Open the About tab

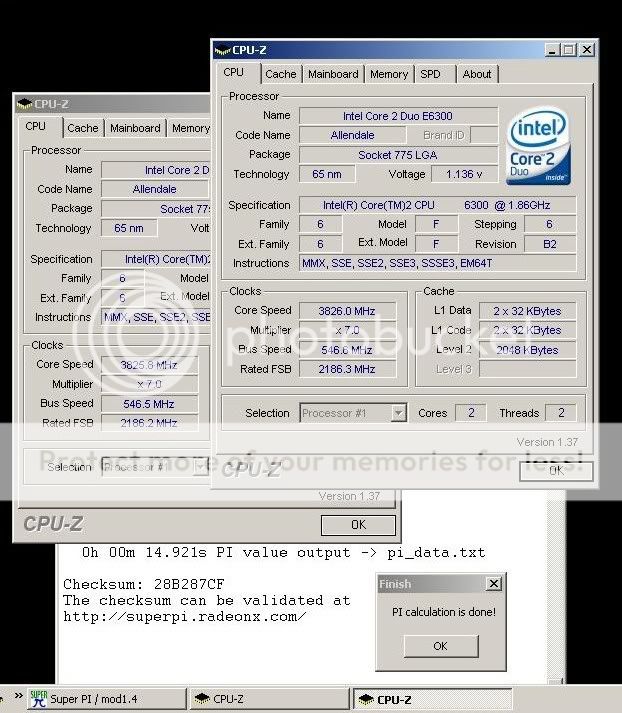point(477,74)
